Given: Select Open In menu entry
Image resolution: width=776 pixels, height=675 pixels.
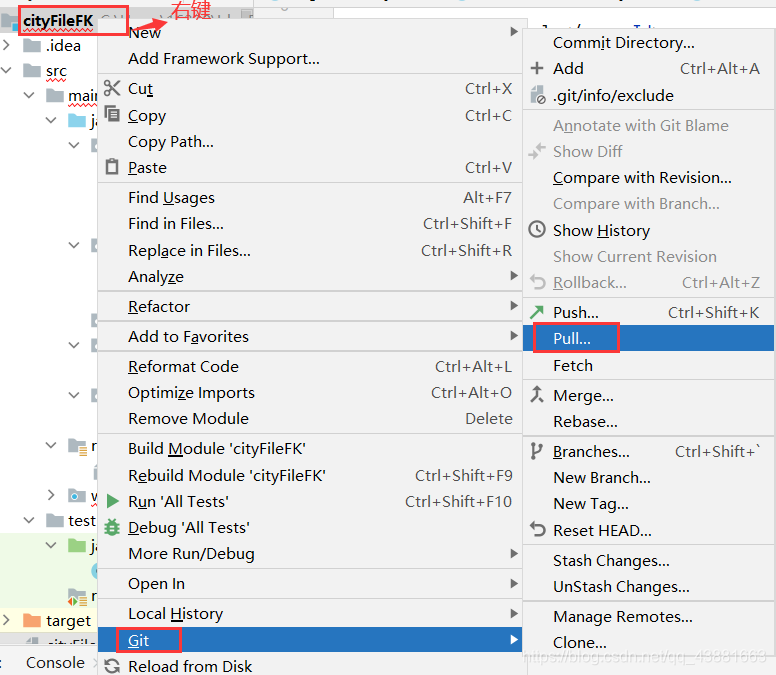Looking at the screenshot, I should pos(310,584).
